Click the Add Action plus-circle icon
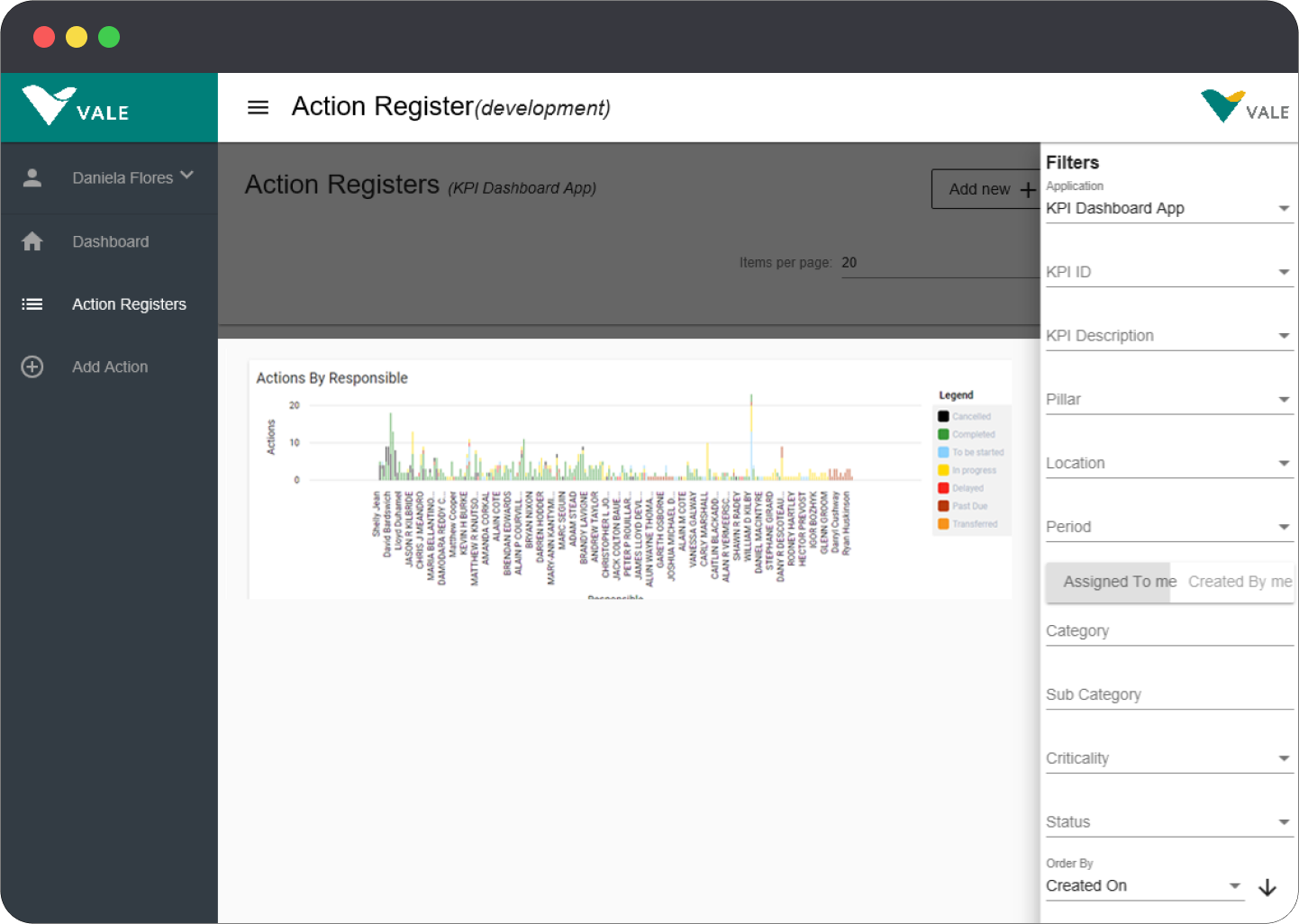 (32, 367)
